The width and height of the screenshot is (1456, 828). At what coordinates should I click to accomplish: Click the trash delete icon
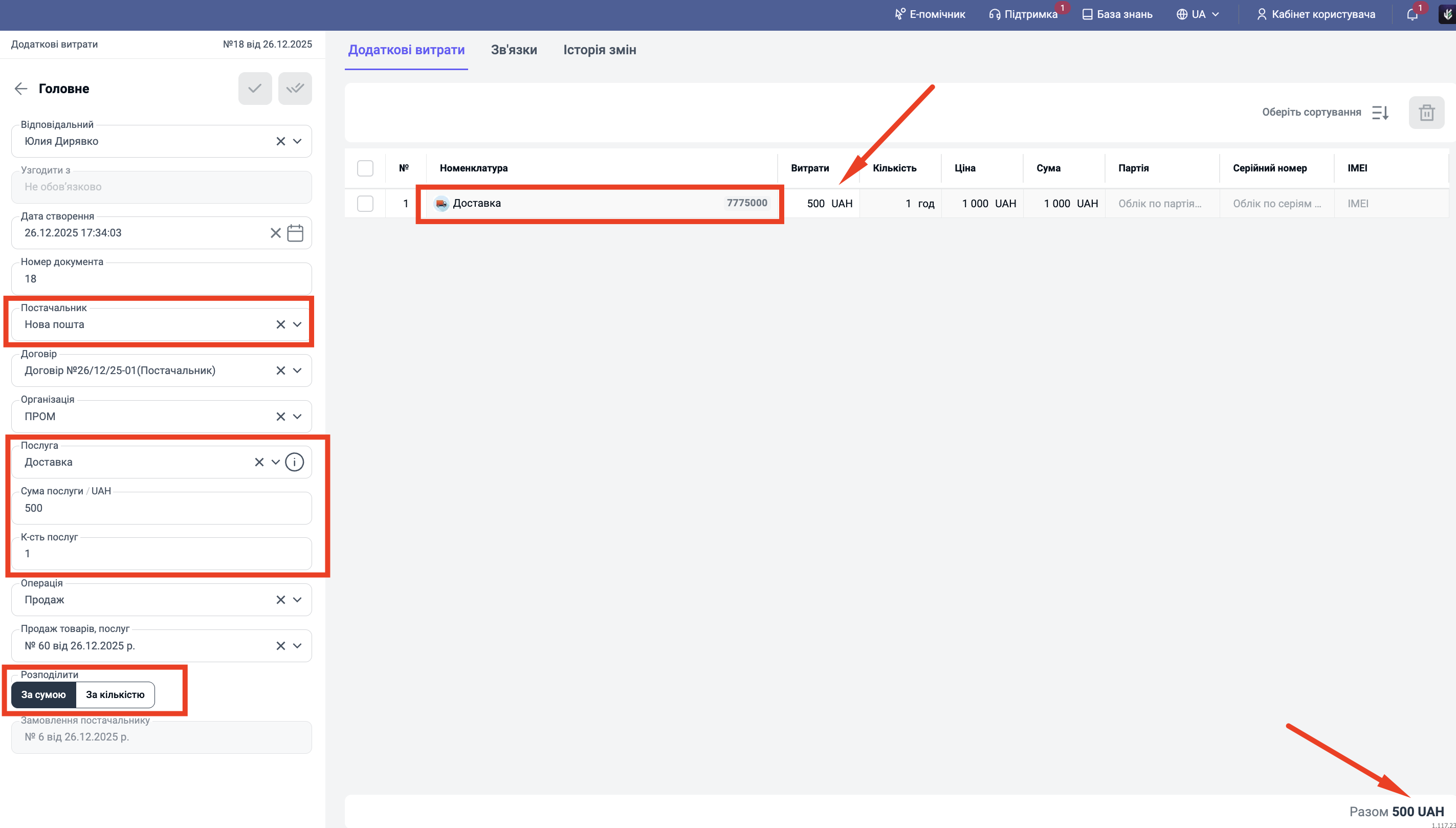pyautogui.click(x=1426, y=113)
